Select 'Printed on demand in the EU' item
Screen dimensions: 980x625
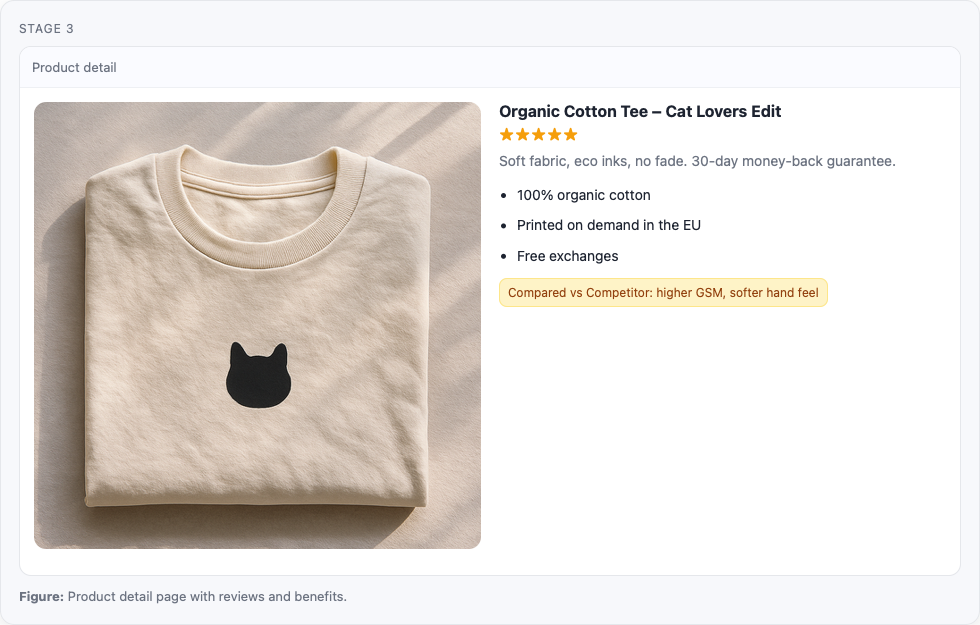[x=608, y=225]
